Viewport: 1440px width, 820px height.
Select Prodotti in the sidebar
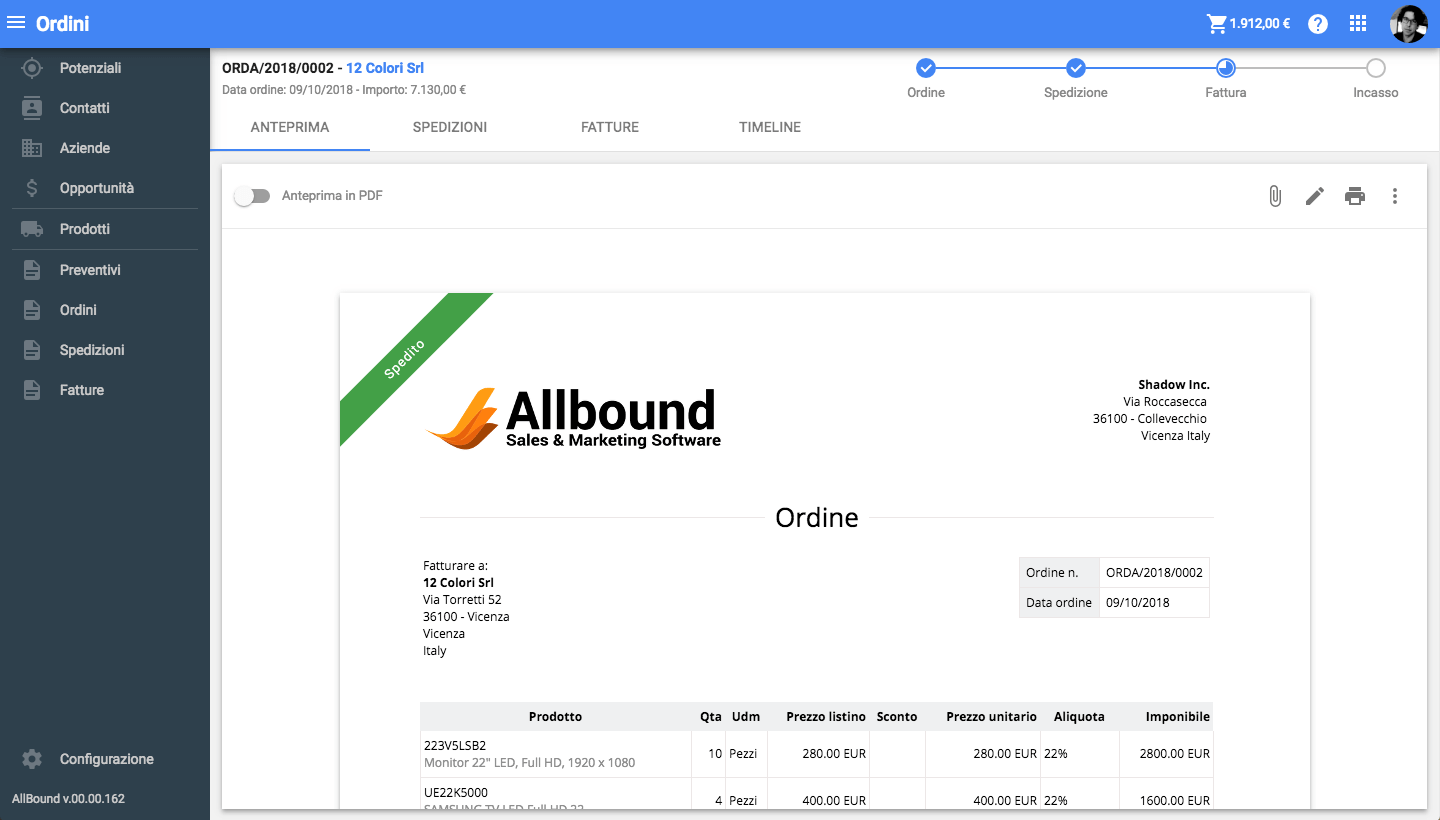[x=84, y=228]
